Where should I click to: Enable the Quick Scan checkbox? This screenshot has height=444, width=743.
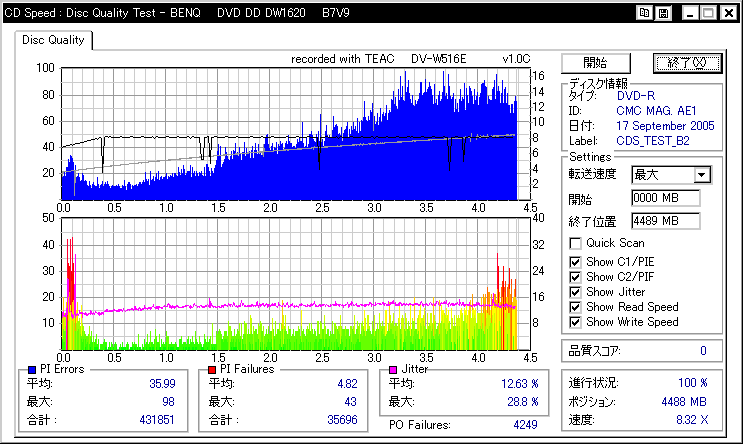coord(575,244)
